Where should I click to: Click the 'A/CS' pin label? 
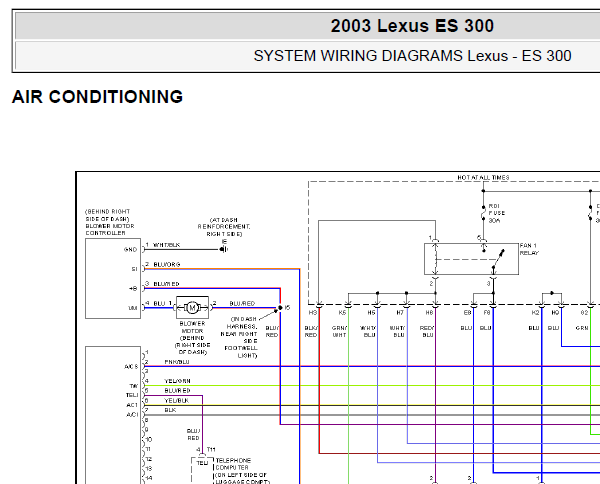131,367
